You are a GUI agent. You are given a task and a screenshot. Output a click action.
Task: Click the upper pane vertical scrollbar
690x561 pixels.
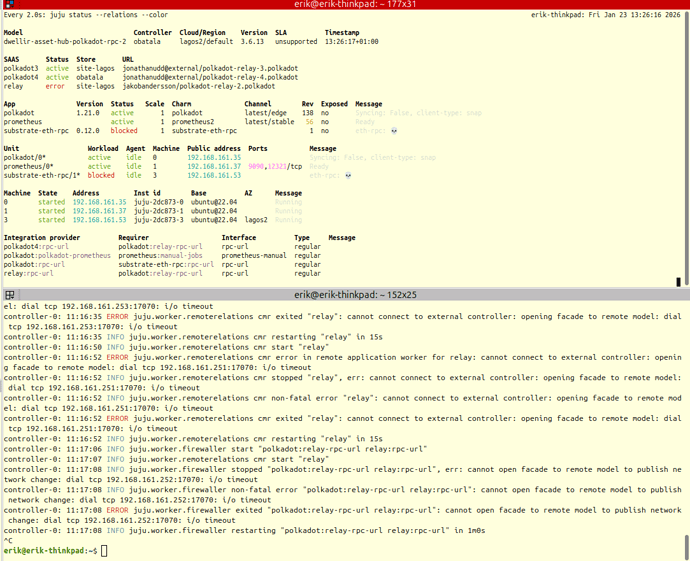point(687,147)
